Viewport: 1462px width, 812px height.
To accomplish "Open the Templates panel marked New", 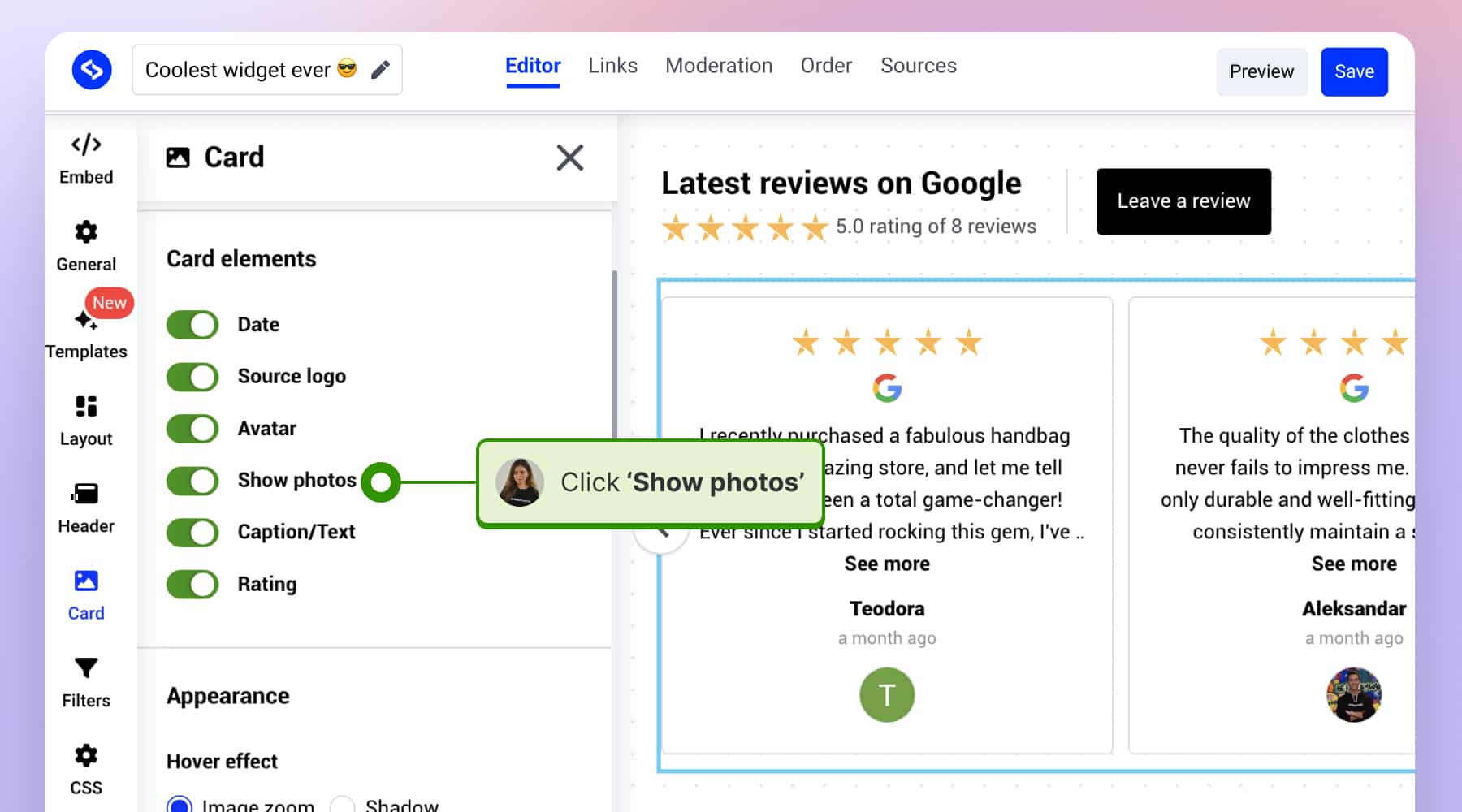I will 87,331.
